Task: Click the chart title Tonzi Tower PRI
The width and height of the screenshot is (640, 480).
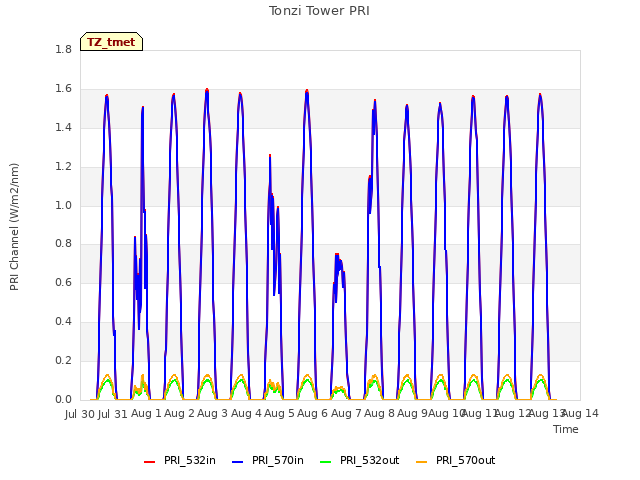Action: (319, 11)
